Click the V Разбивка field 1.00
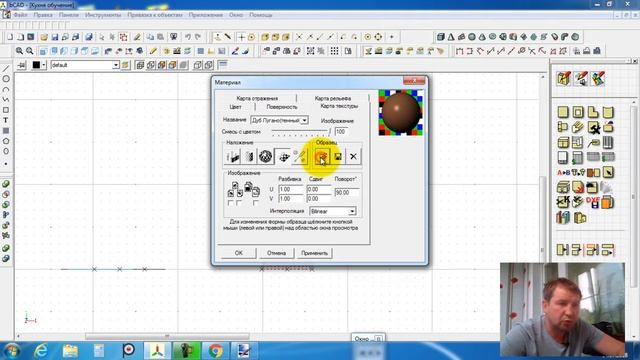Screen dimensions: 640x360 tap(291, 199)
